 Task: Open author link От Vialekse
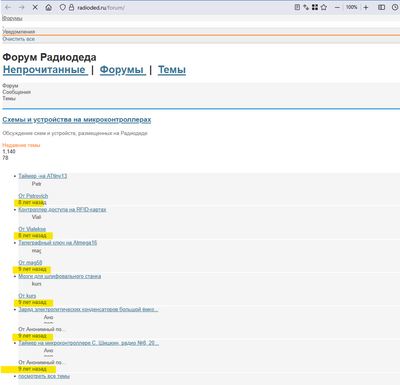click(32, 229)
